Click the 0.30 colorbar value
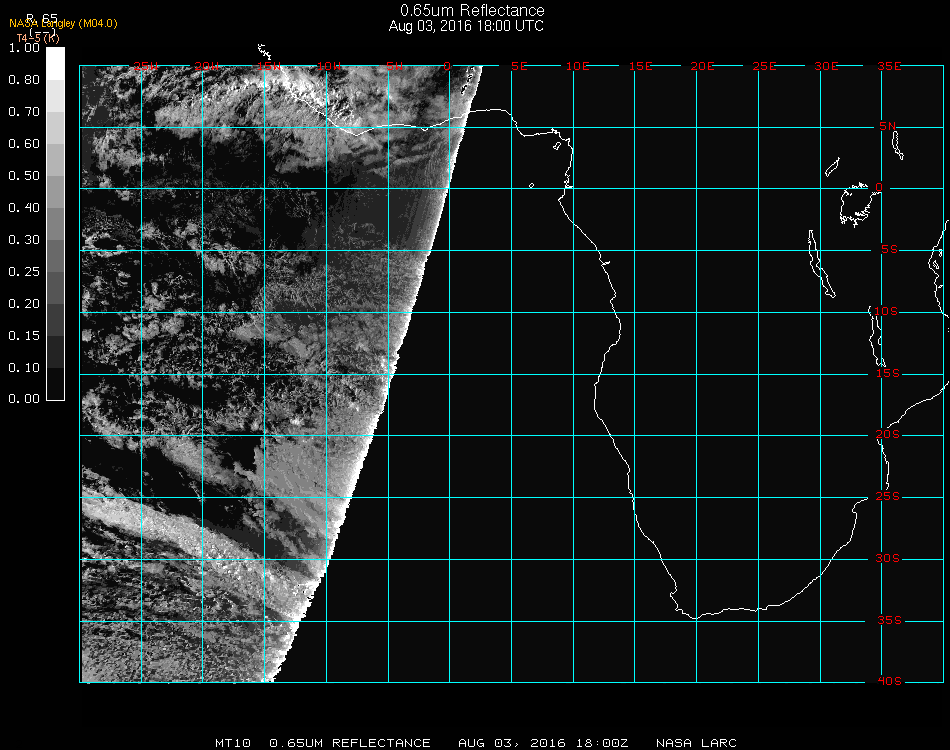 point(24,241)
